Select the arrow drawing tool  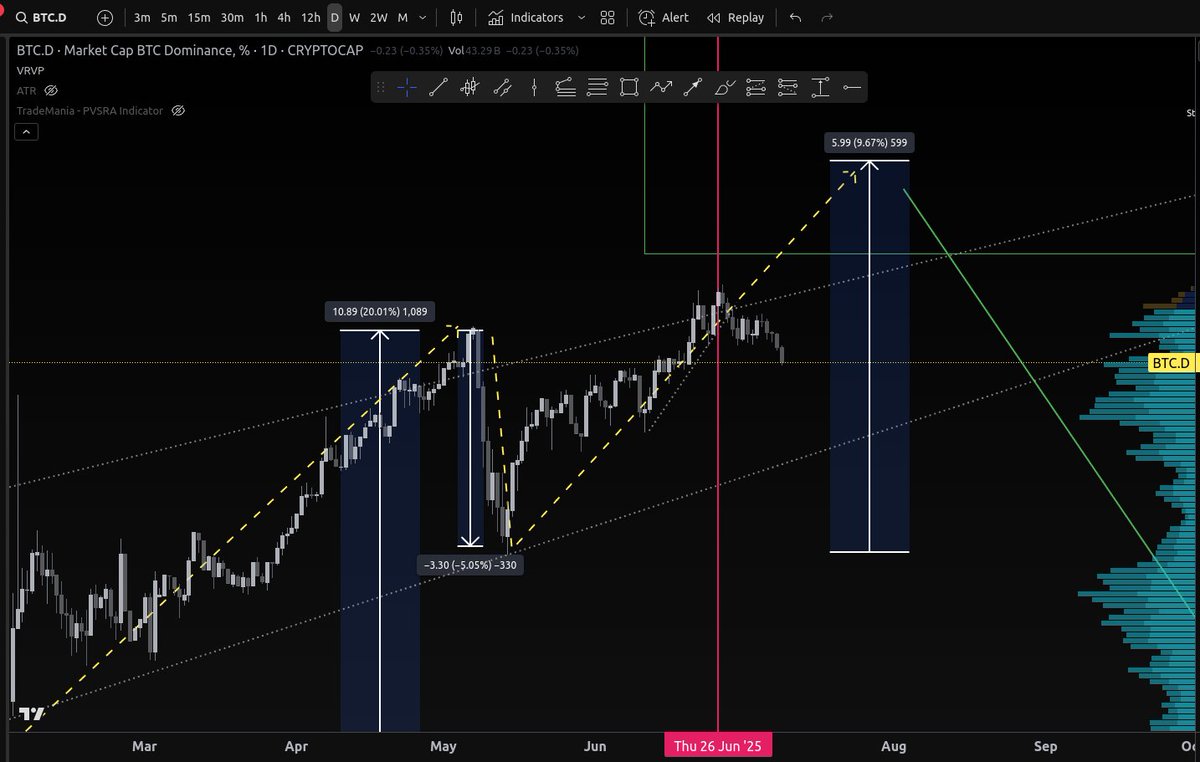coord(693,87)
